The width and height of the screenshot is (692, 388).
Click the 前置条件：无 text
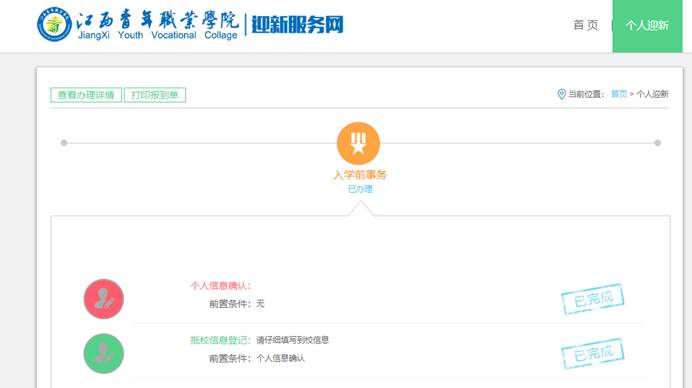point(237,304)
